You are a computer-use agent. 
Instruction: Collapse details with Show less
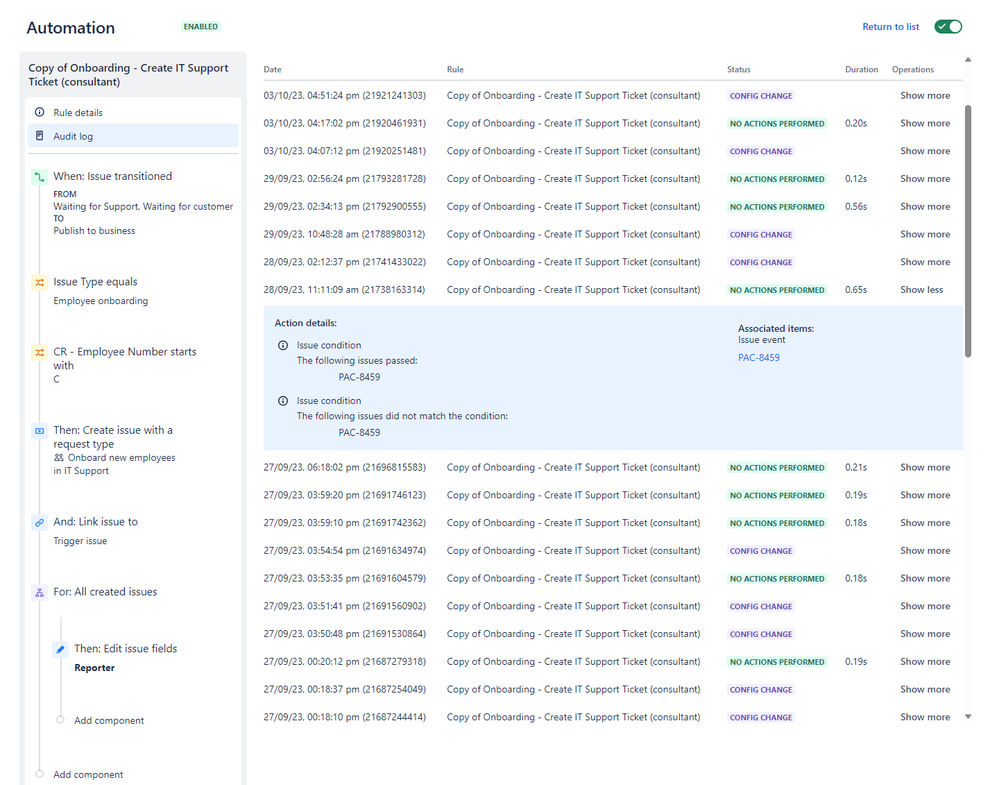point(921,290)
